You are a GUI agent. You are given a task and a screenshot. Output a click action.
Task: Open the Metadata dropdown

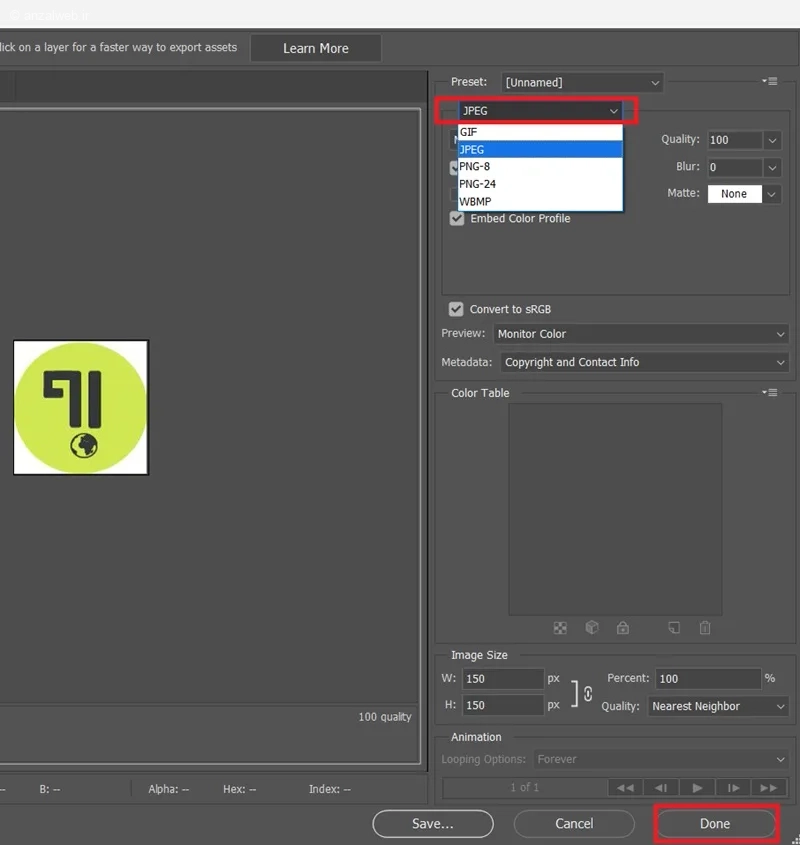(644, 362)
